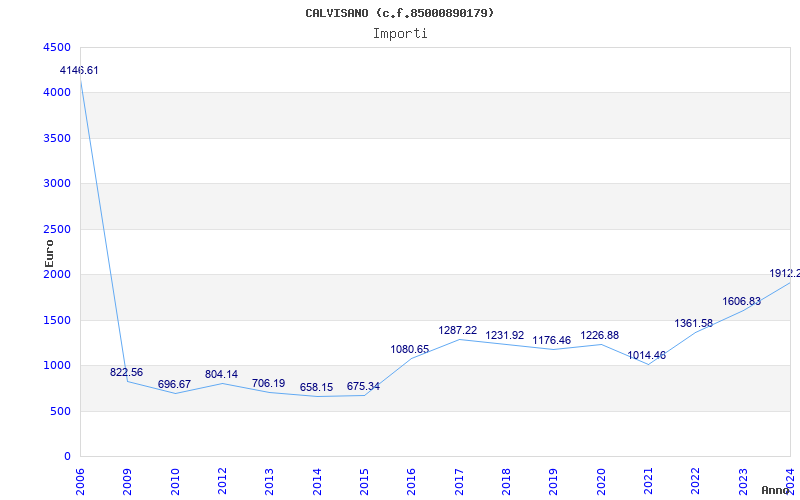Click the 1287.22 peak label

click(458, 331)
